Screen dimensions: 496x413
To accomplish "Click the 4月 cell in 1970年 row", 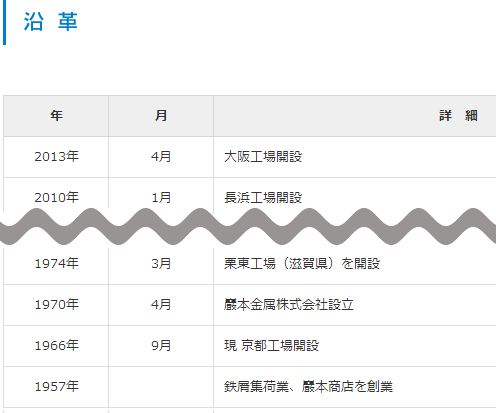I will [161, 304].
